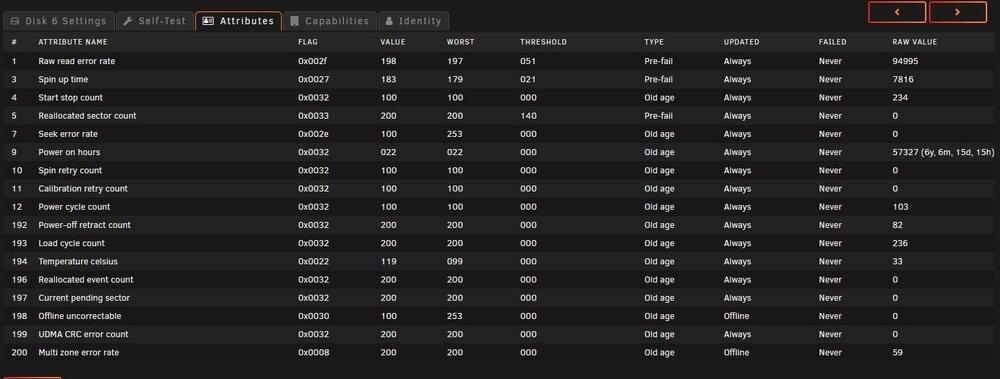Open the Identity tab
Viewport: 1000px width, 379px height.
click(x=413, y=21)
